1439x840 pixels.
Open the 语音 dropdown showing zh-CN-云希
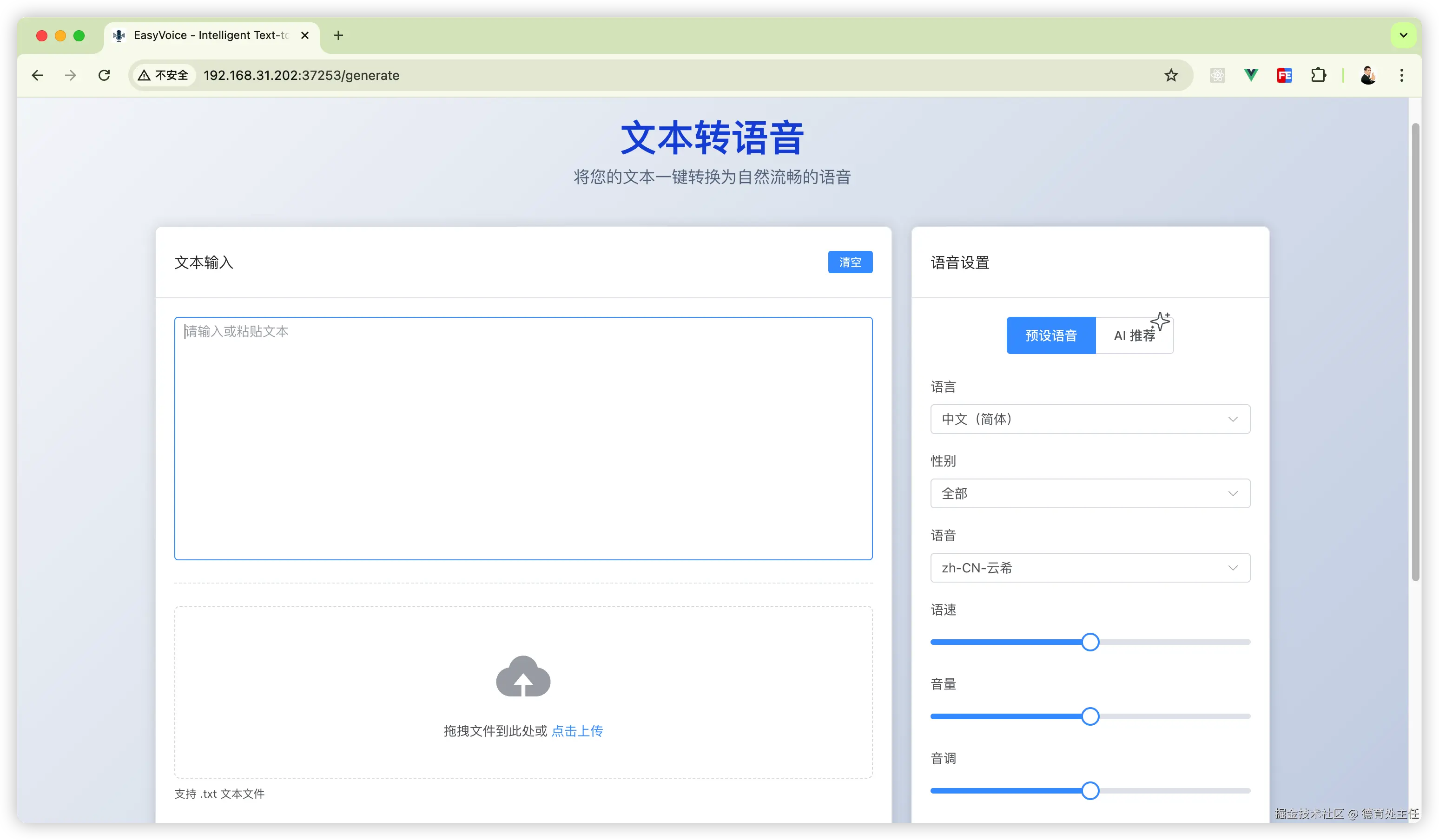click(x=1090, y=568)
